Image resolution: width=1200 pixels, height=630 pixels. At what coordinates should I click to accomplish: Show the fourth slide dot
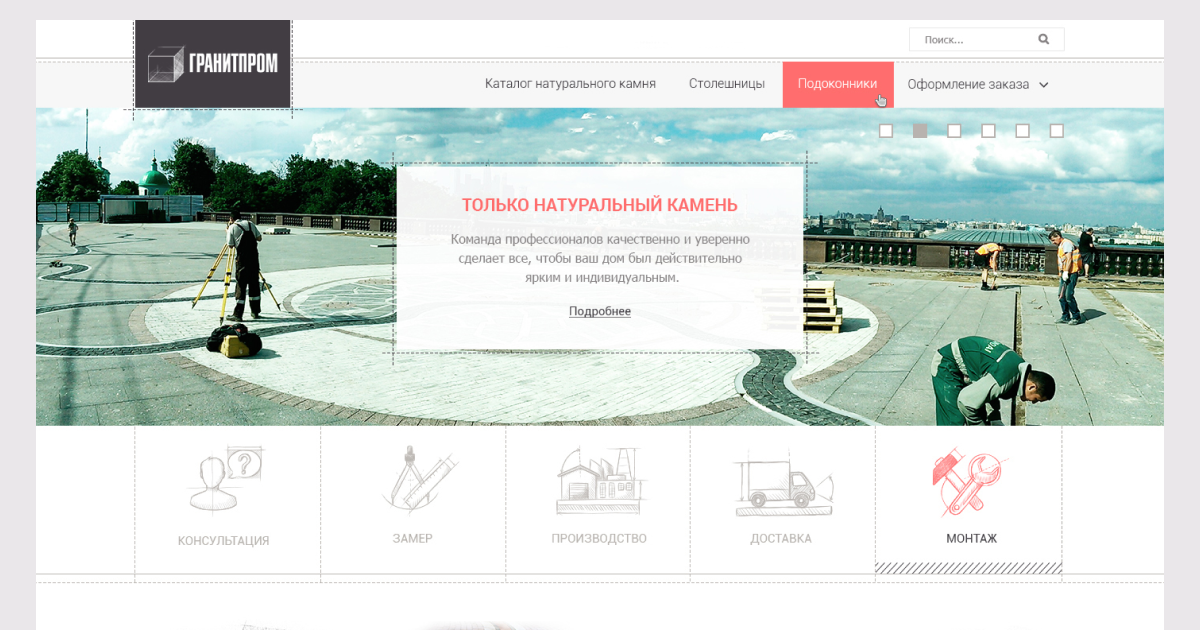(988, 131)
